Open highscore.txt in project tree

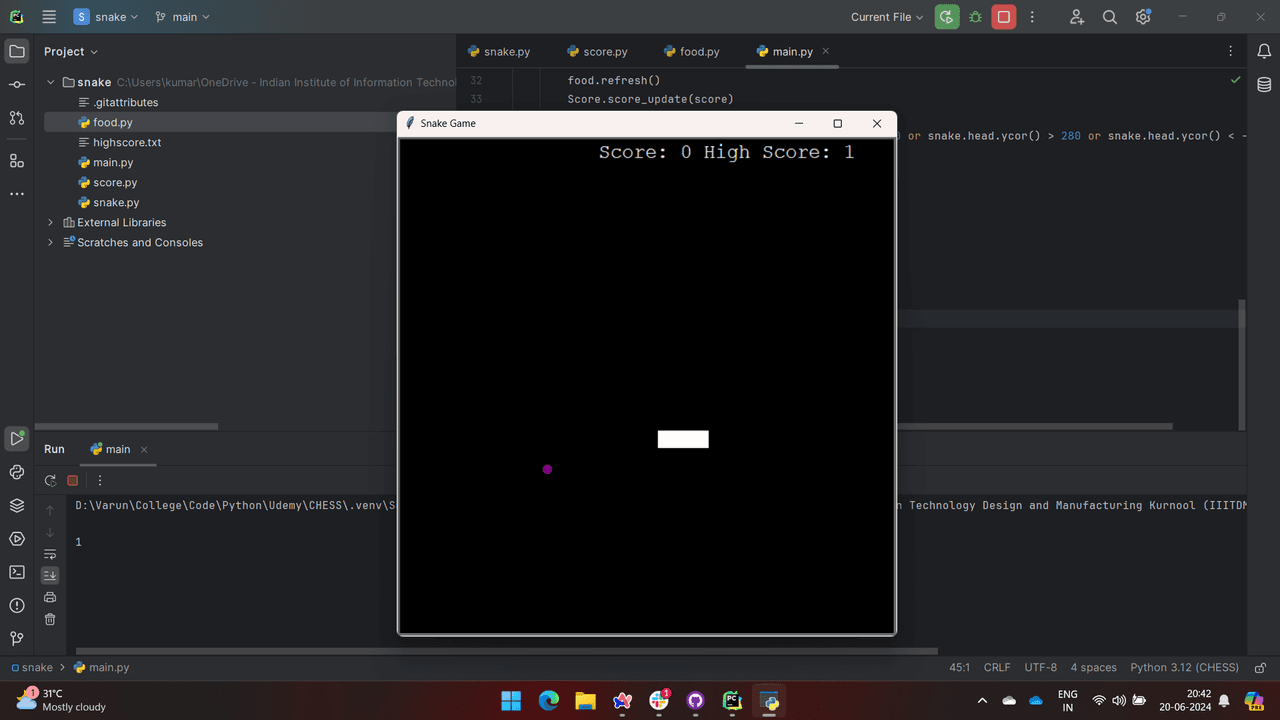pos(126,142)
